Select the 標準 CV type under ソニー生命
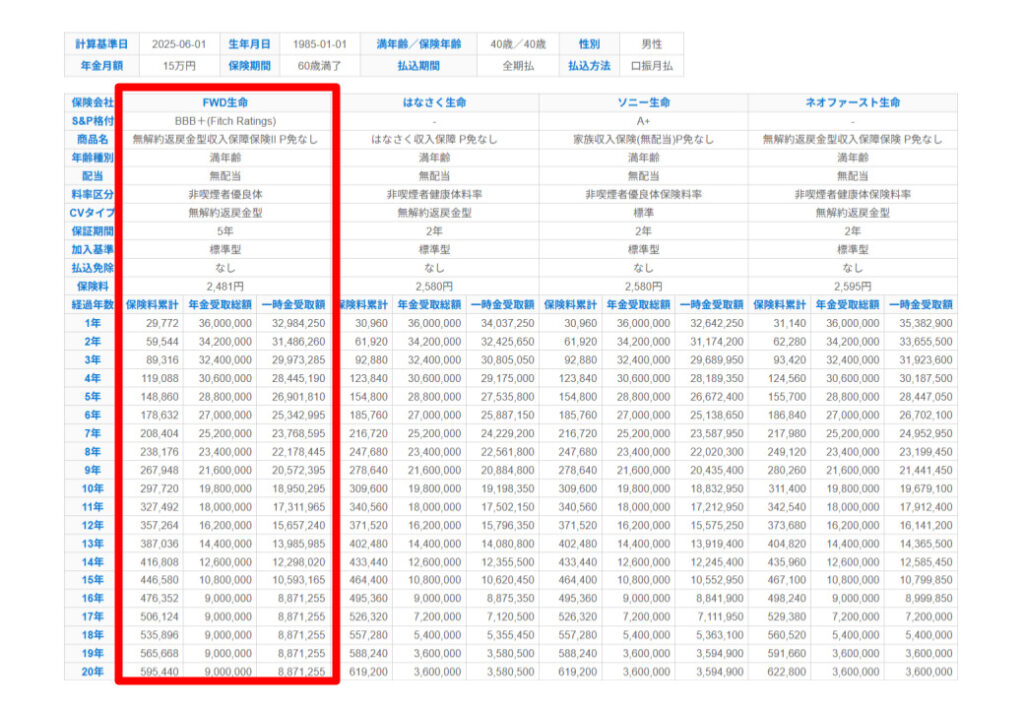1024x709 pixels. [x=643, y=213]
